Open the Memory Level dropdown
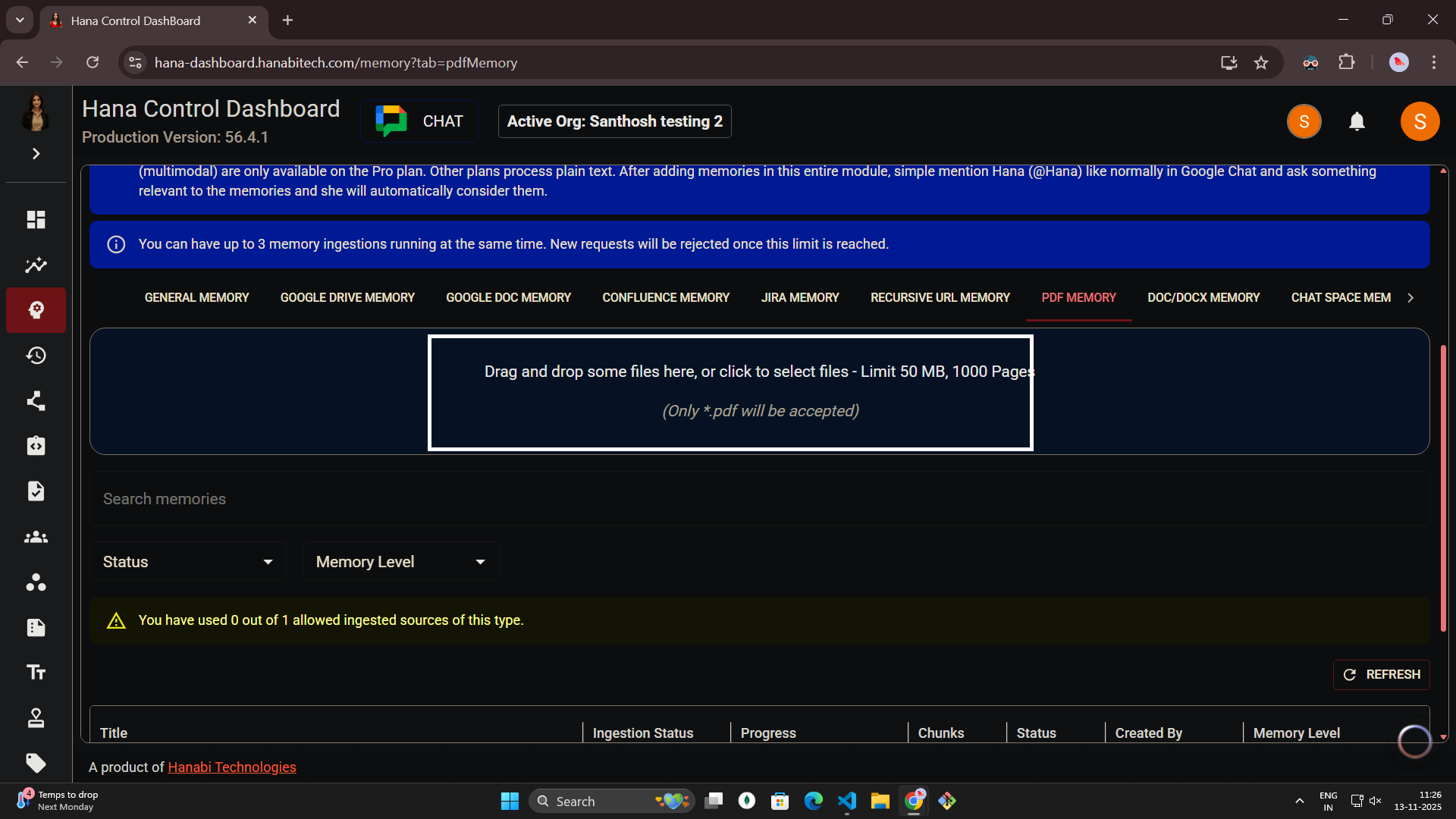Screen dimensions: 1456x819 pos(400,561)
